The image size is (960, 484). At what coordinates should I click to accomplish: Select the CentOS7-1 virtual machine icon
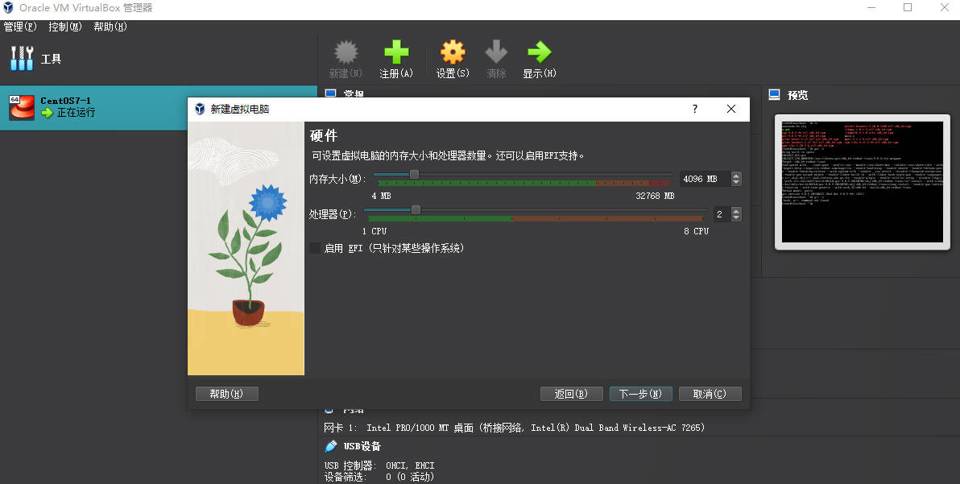(x=21, y=108)
